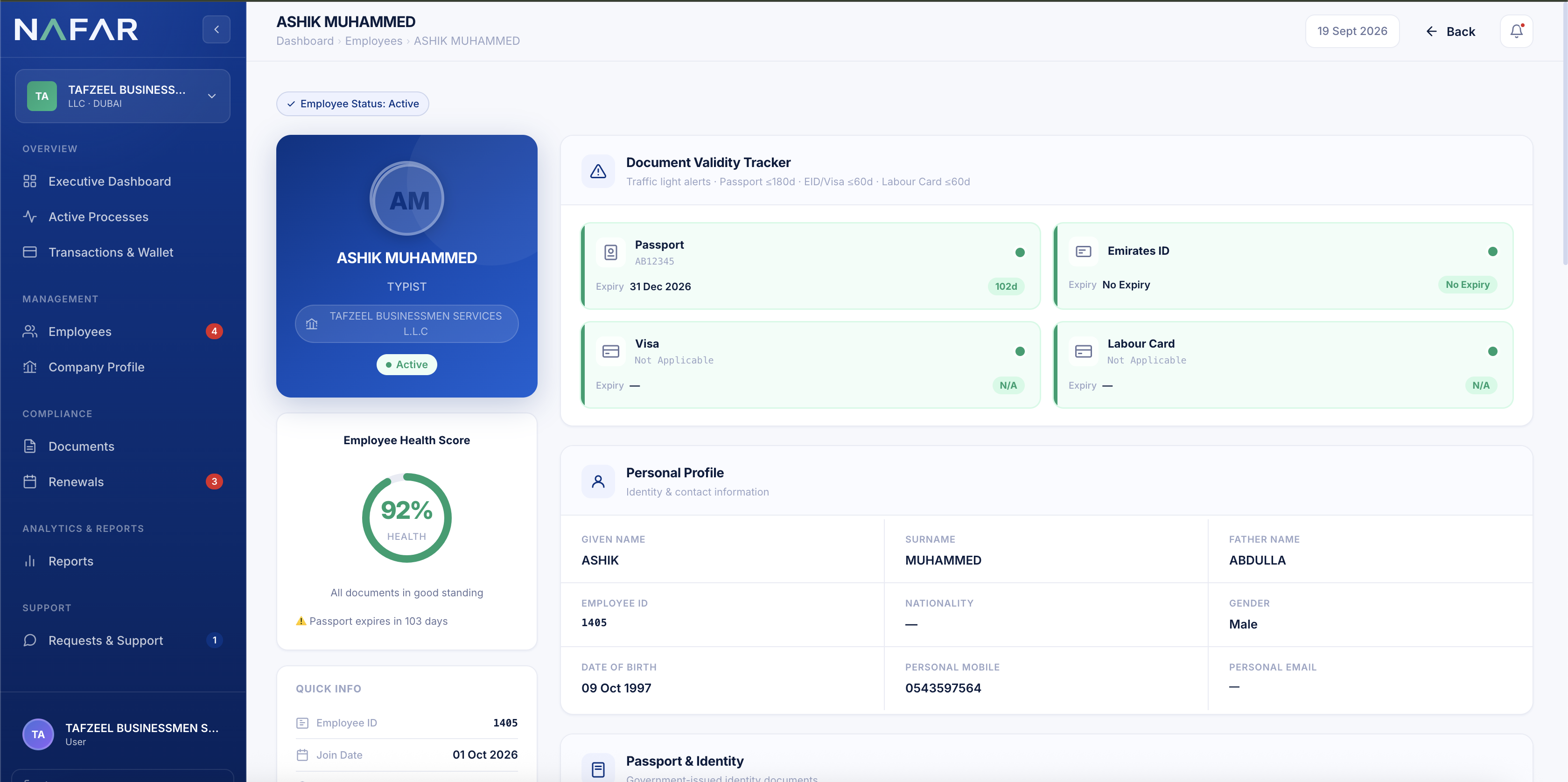This screenshot has width=1568, height=782.
Task: Click the Employee Status: Active chip
Action: pyautogui.click(x=352, y=104)
